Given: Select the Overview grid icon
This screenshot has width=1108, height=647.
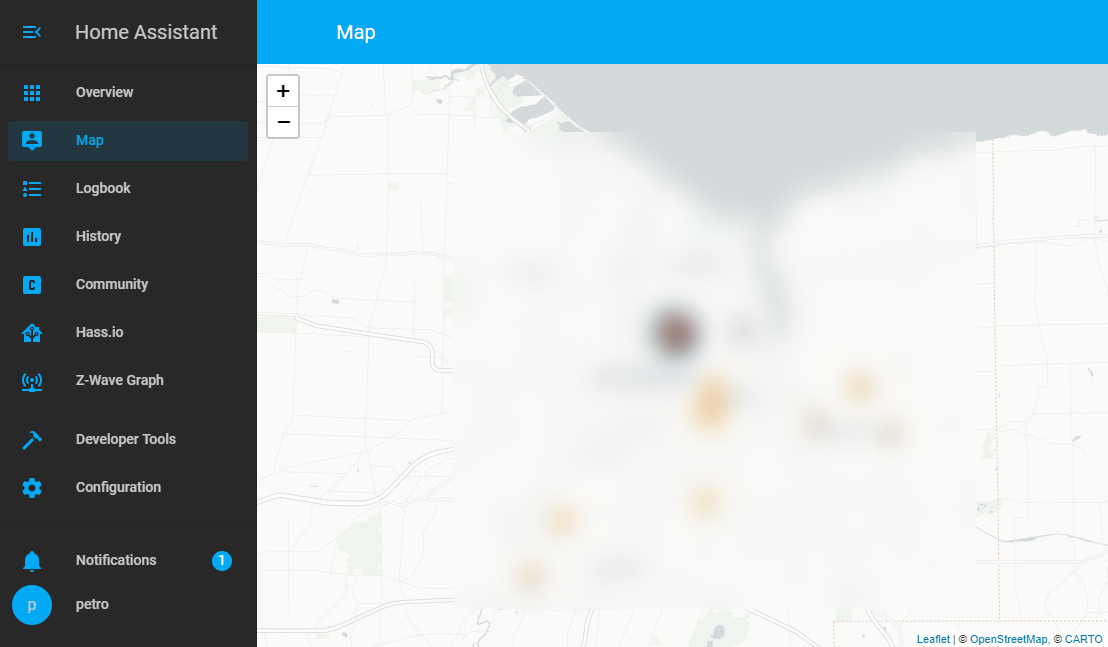Looking at the screenshot, I should pos(31,92).
